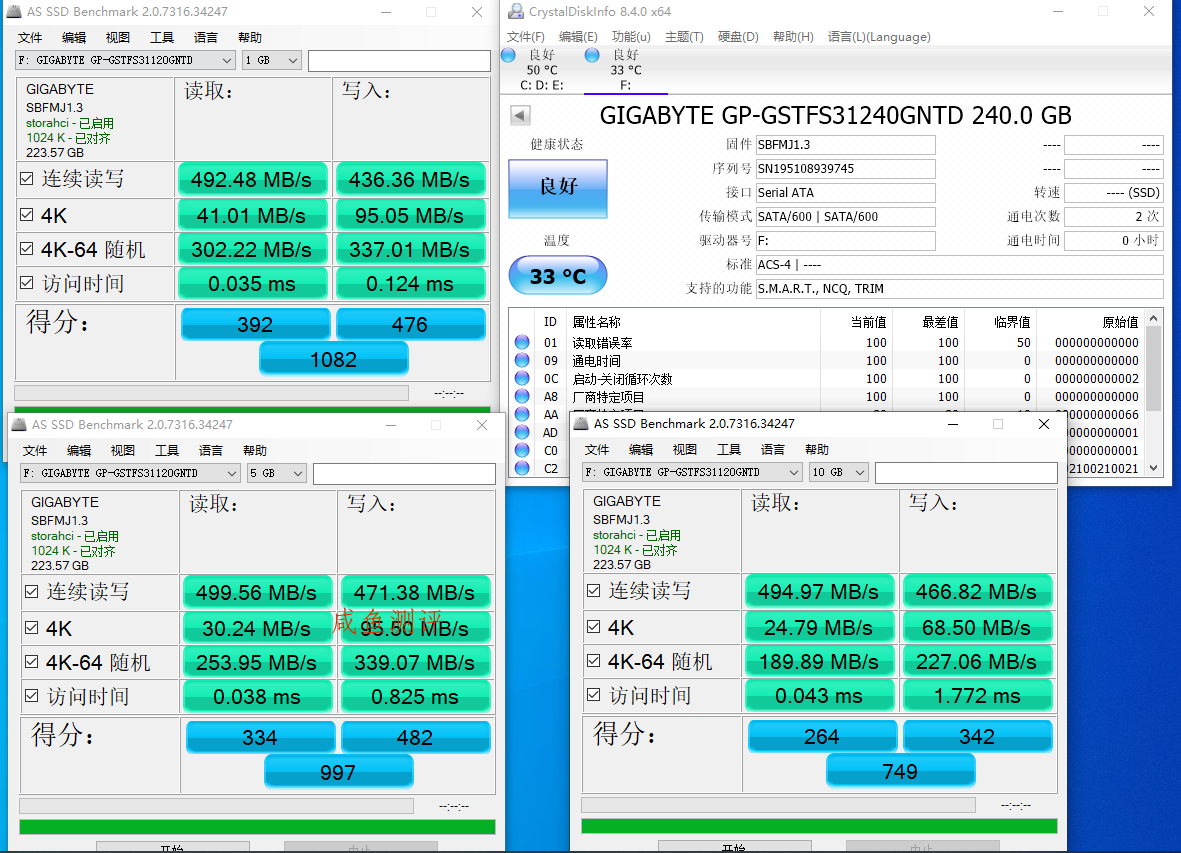Click the 良好 health status button
Image resolution: width=1181 pixels, height=853 pixels.
(558, 188)
